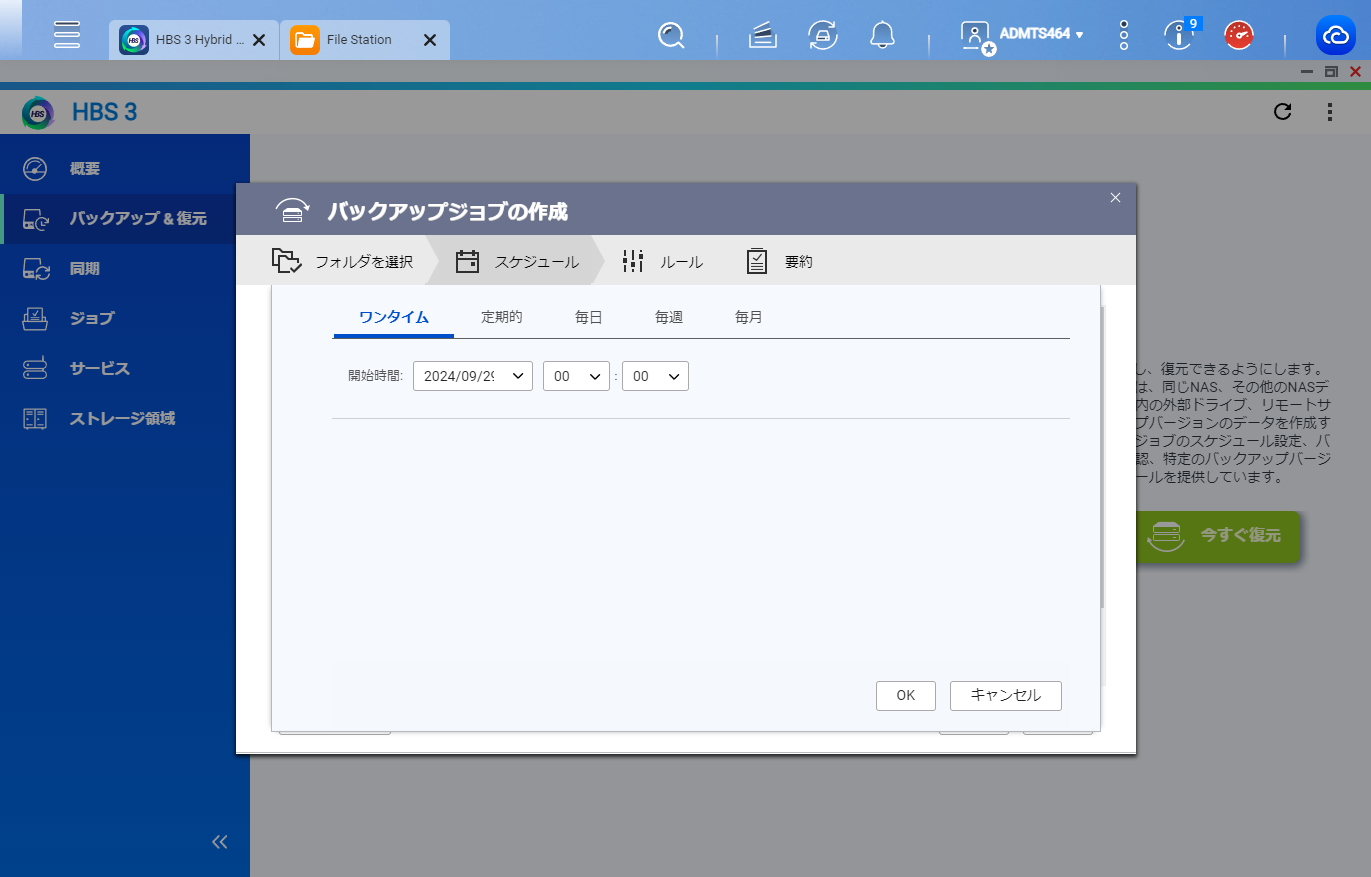Close the HBS 3 Hybrid taskbar tab
The width and height of the screenshot is (1371, 877).
pos(258,40)
